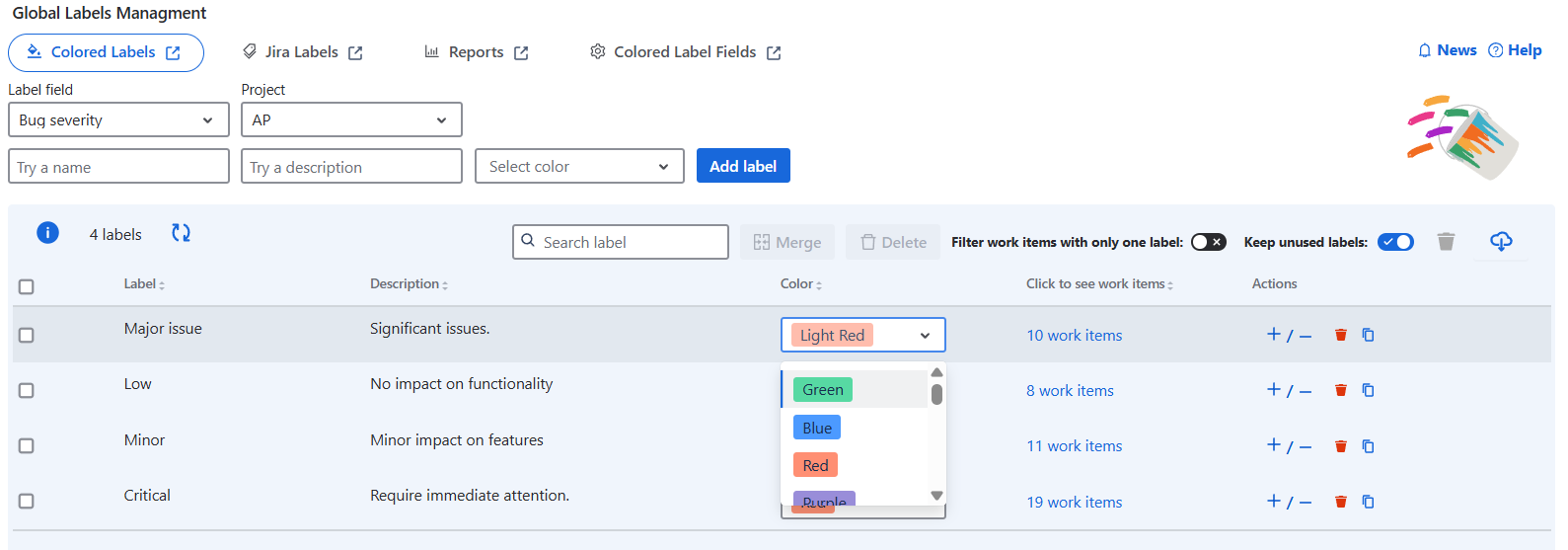
Task: Expand the Project dropdown set to AP
Action: coord(351,120)
